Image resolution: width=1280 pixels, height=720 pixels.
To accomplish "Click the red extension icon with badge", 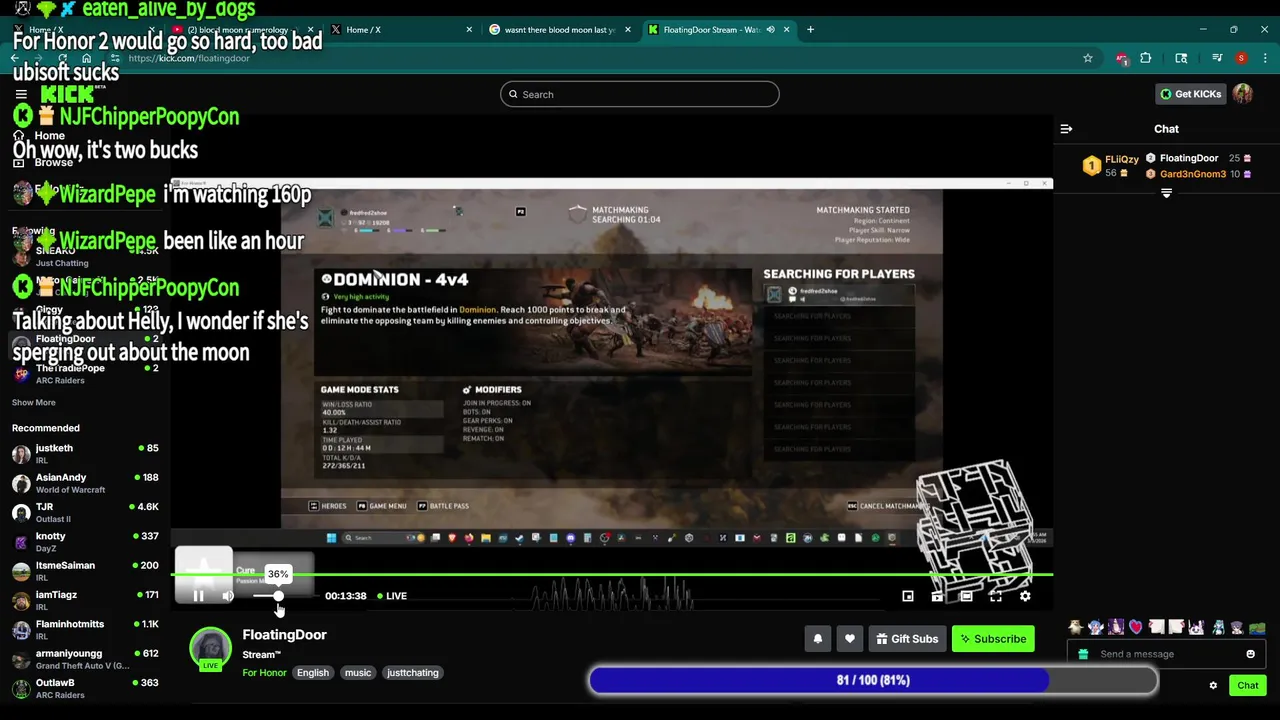I will coord(1123,58).
